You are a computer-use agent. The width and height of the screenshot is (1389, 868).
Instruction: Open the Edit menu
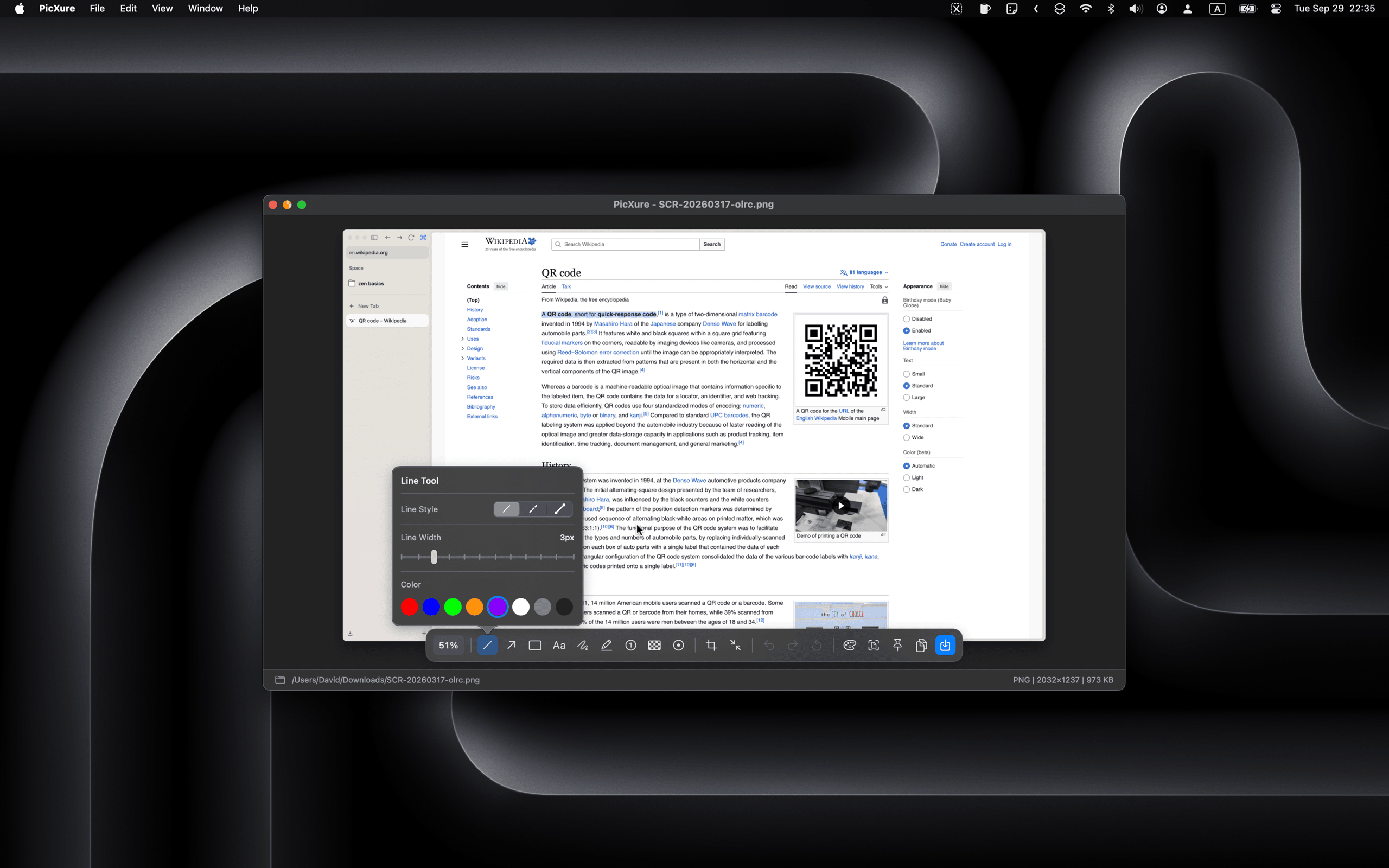pos(128,9)
